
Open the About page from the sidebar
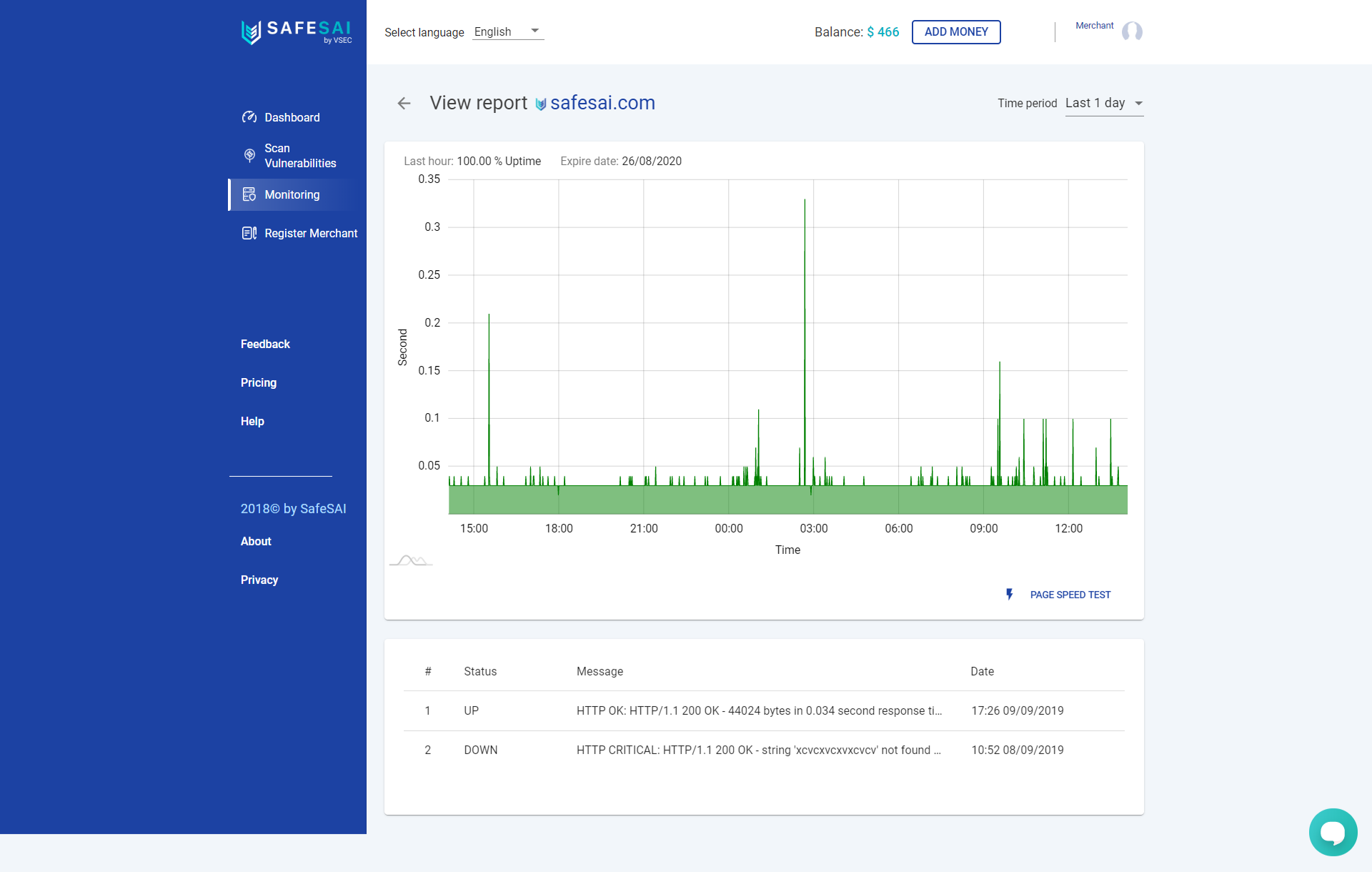point(255,541)
